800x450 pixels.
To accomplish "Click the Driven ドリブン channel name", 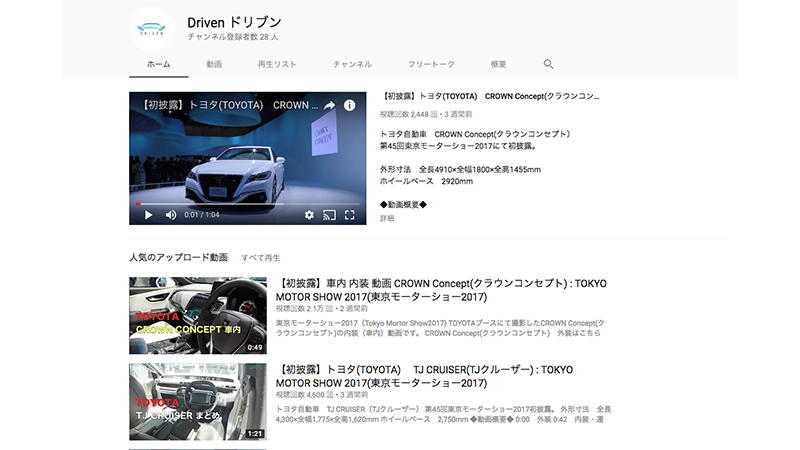I will (234, 22).
